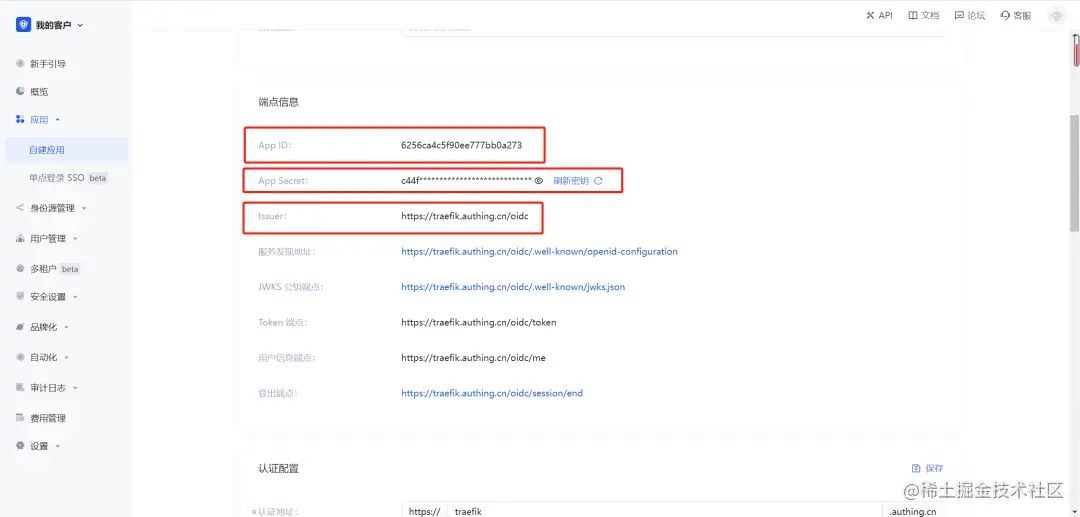Click the 审计日志 log icon

click(x=20, y=388)
